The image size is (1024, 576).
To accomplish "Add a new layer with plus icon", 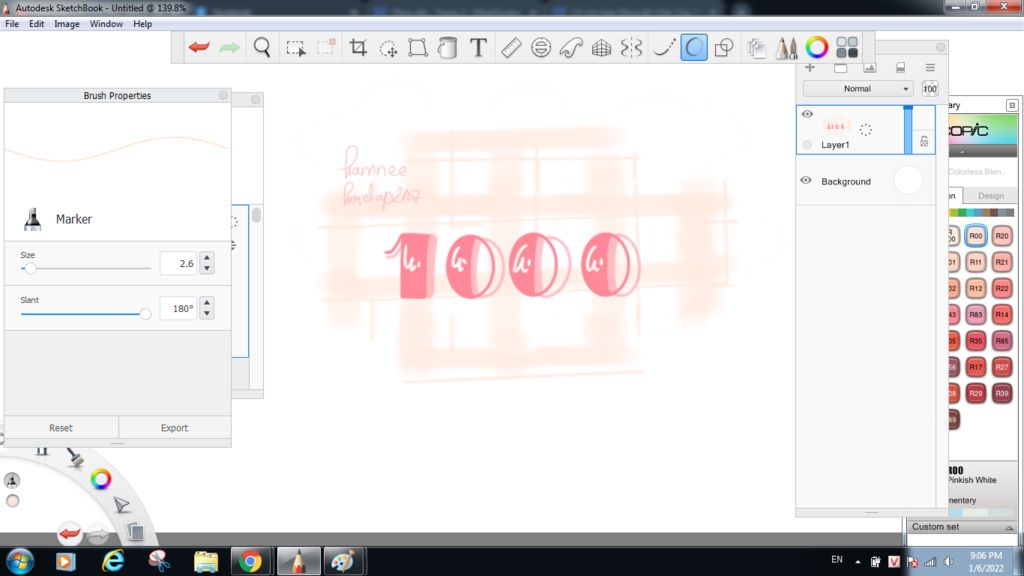I will coord(810,67).
